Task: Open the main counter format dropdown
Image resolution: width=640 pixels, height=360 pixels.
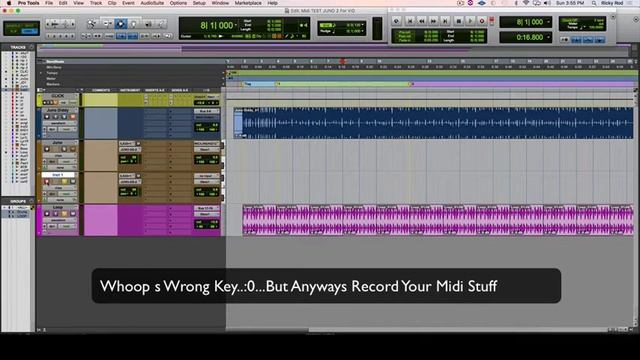Action: click(x=236, y=25)
